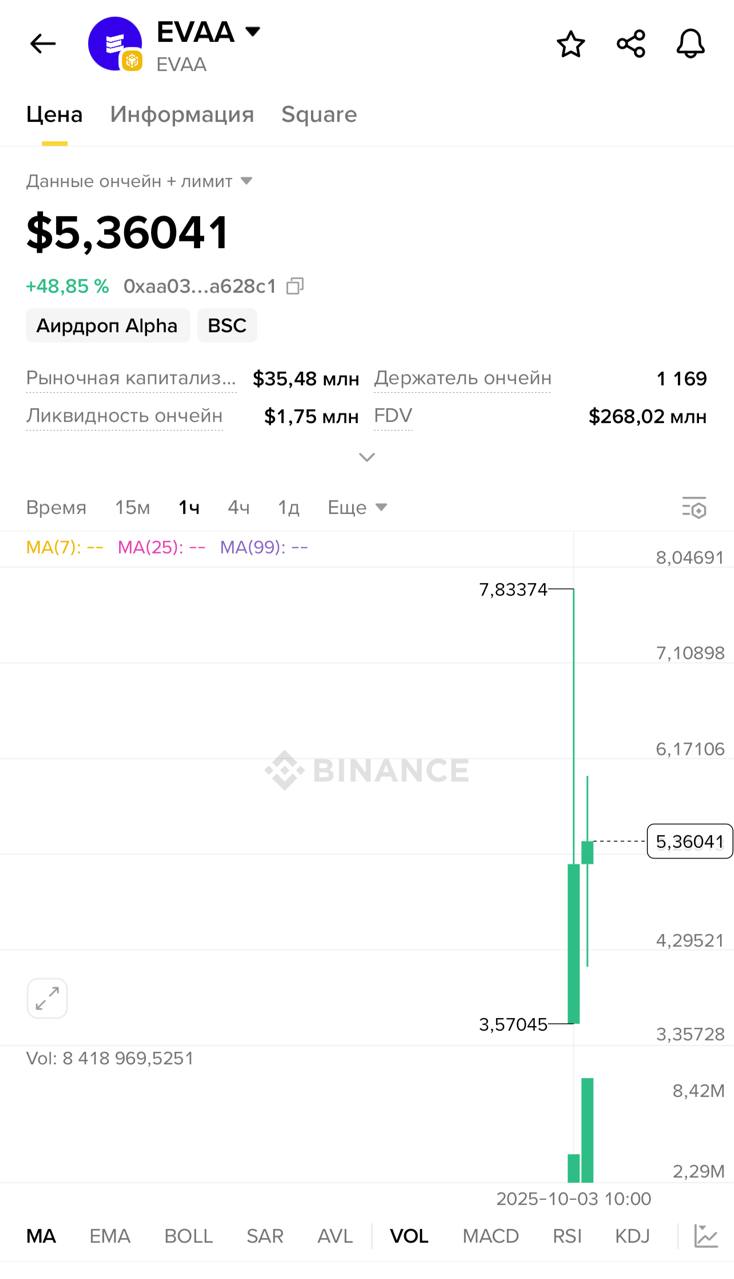Open the 'Еще' timeframe dropdown

coord(357,508)
